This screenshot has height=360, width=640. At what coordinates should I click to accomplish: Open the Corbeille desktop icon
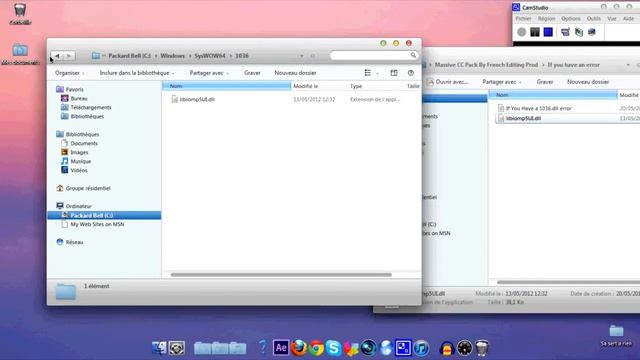20,13
